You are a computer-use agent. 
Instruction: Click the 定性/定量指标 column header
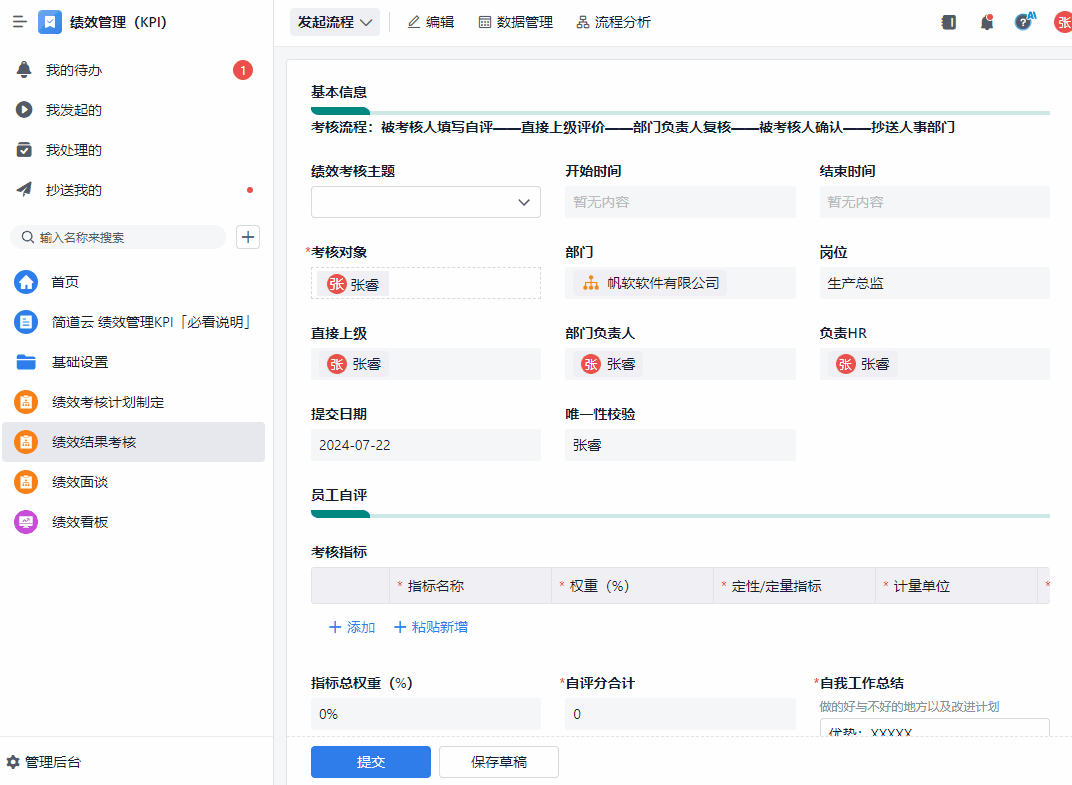tap(794, 586)
